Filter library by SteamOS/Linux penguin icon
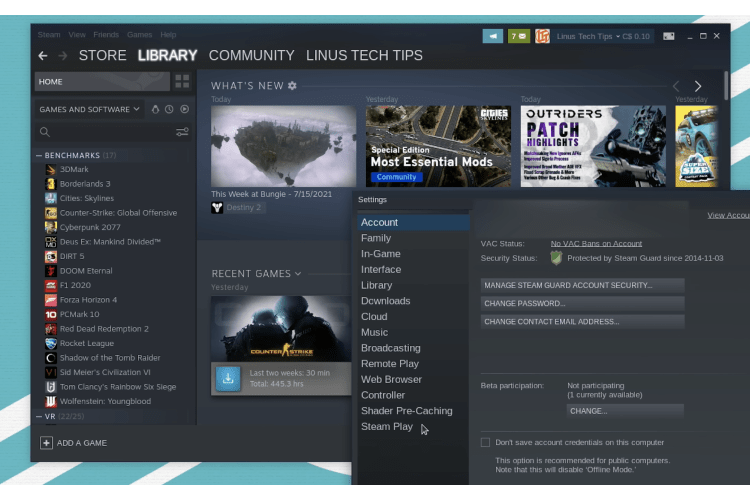The image size is (750, 500). pyautogui.click(x=155, y=109)
